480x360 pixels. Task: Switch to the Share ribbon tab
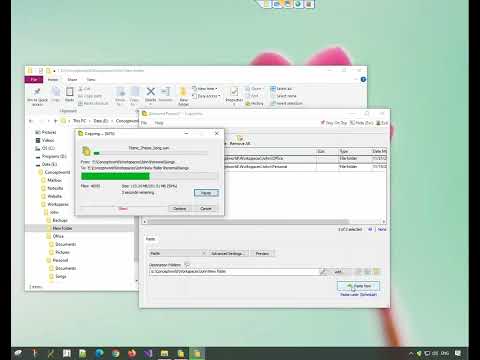point(72,79)
